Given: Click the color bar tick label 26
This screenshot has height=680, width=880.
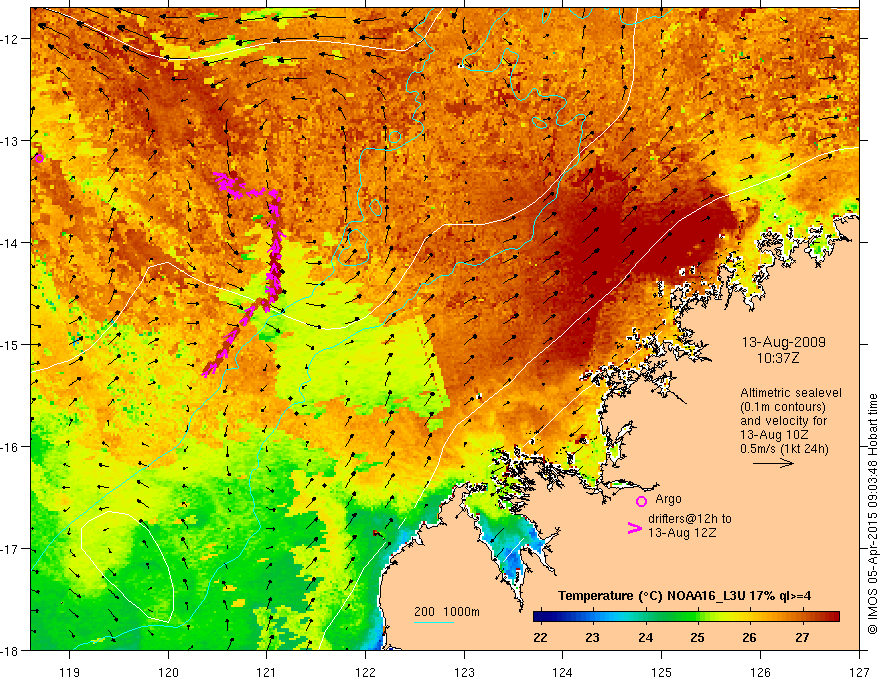Looking at the screenshot, I should tap(750, 637).
